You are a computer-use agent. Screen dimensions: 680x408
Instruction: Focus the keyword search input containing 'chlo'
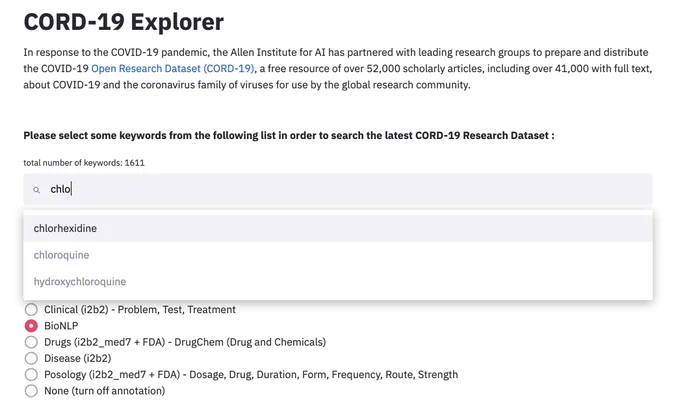coord(338,189)
